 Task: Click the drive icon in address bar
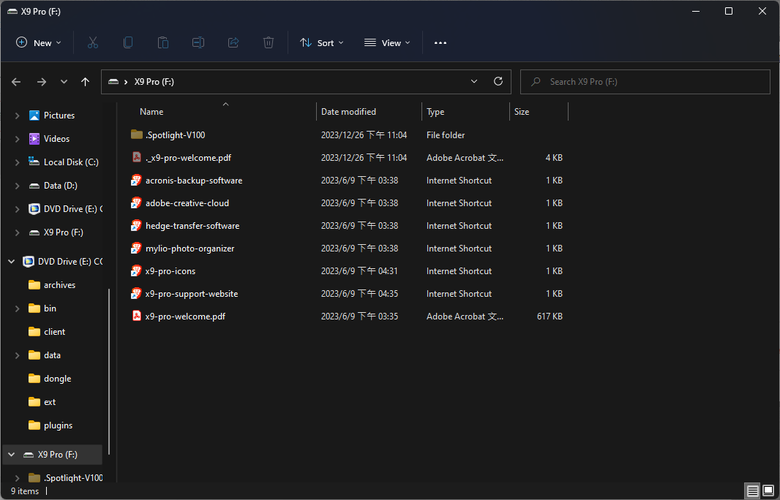pyautogui.click(x=113, y=82)
